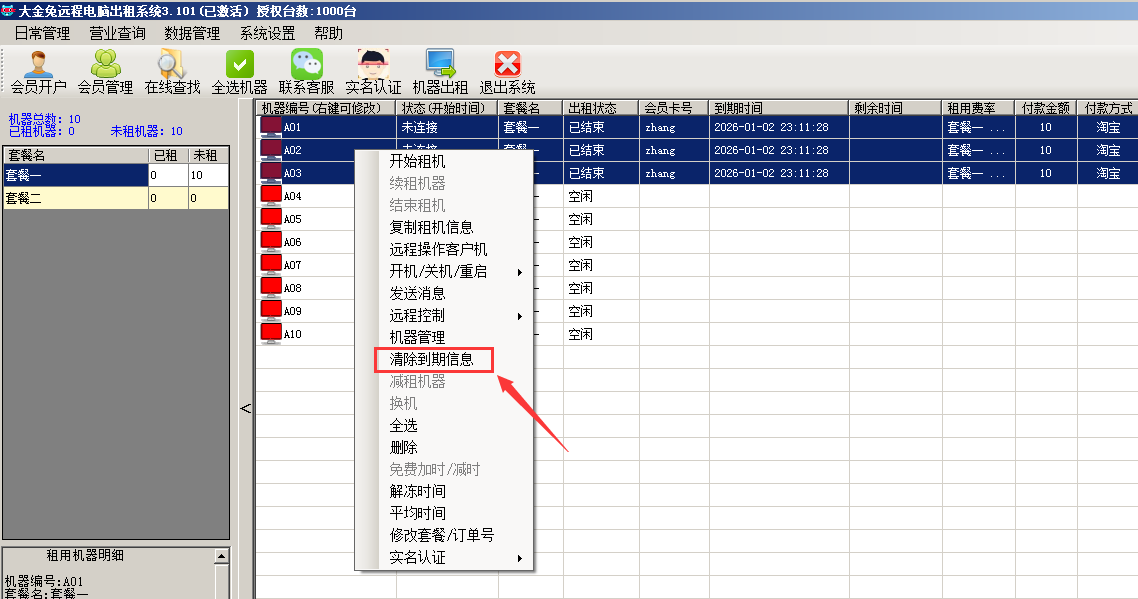Click the 在线查找 magnifier icon

click(172, 66)
